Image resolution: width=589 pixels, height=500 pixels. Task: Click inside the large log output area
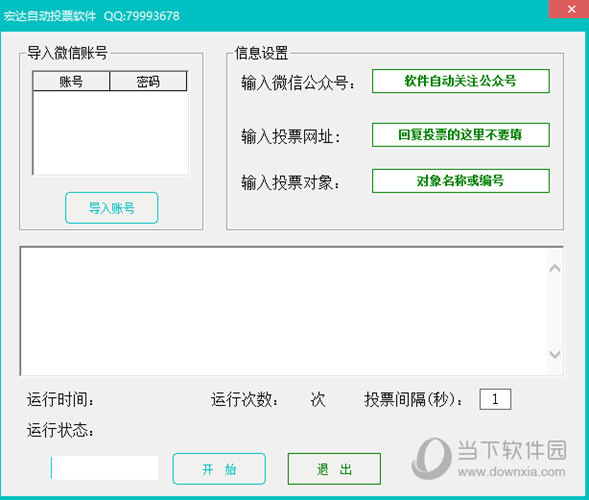(284, 311)
